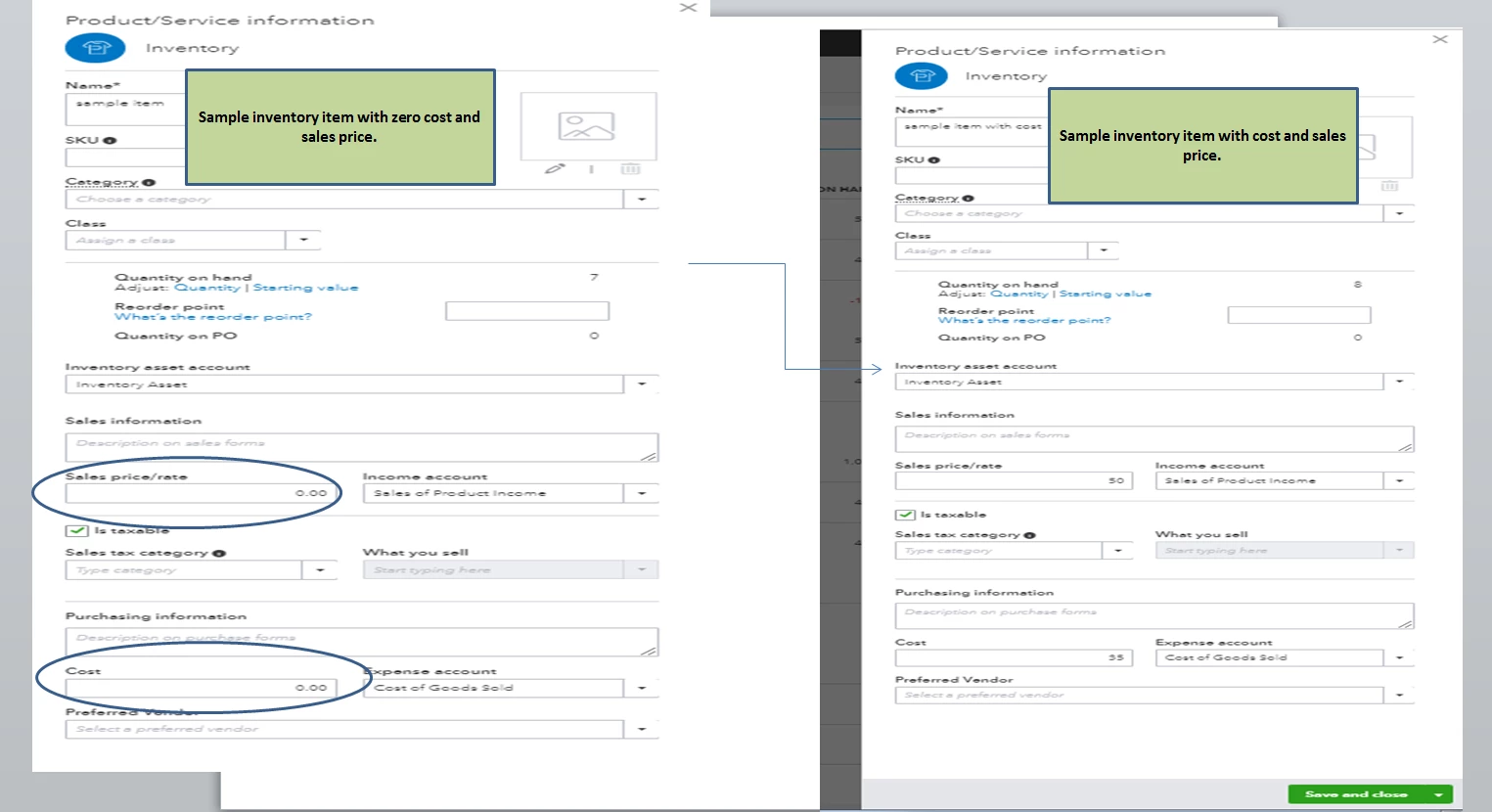Screen dimensions: 1492x812
Task: Click the blue Inventory type icon in right panel
Action: click(x=922, y=75)
